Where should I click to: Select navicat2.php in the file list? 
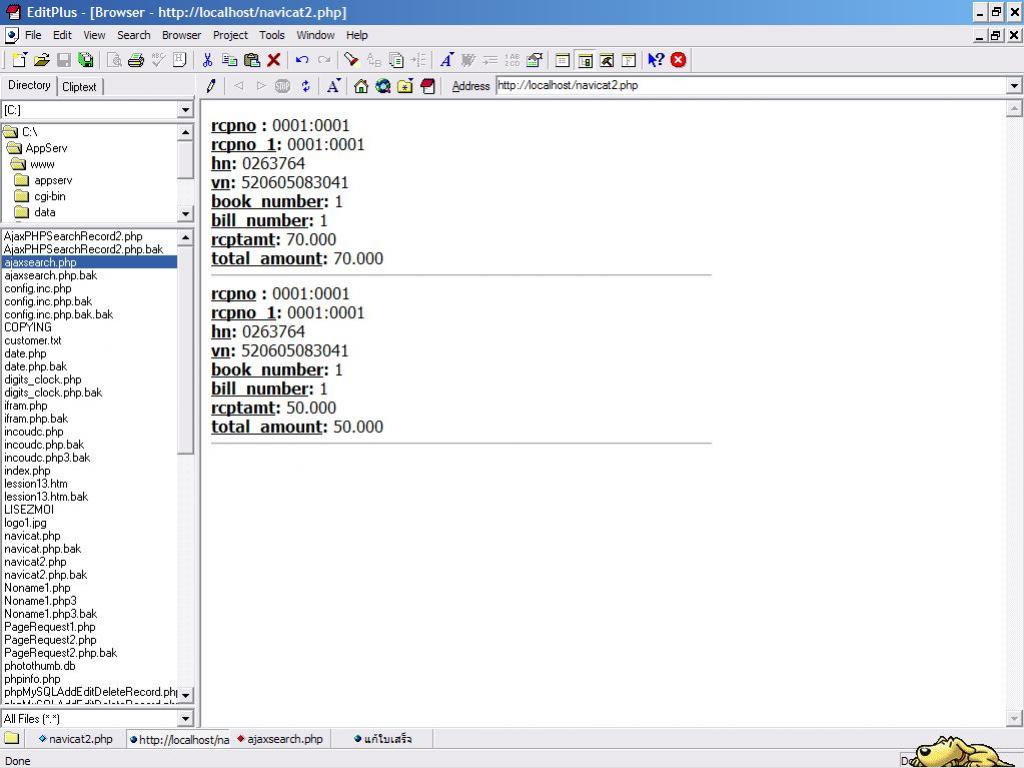tap(35, 562)
